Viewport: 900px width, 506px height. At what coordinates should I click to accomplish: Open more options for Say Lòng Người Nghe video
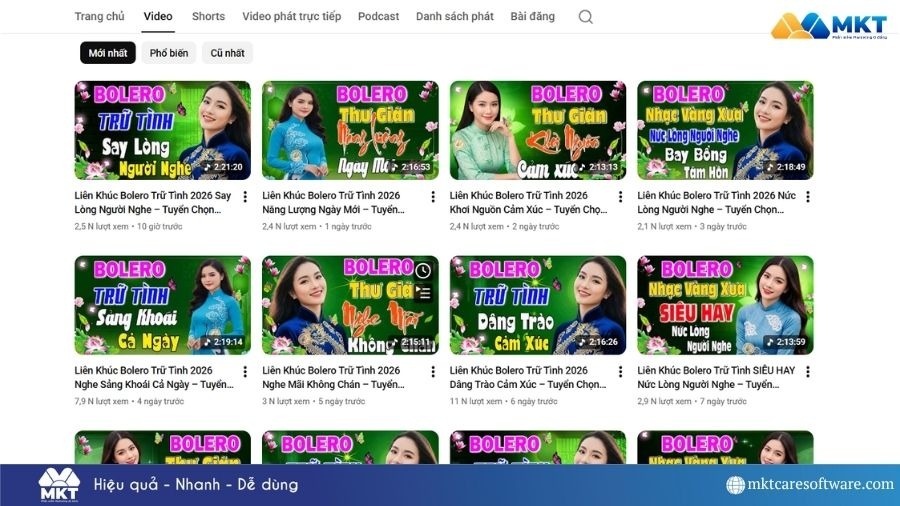tap(245, 197)
